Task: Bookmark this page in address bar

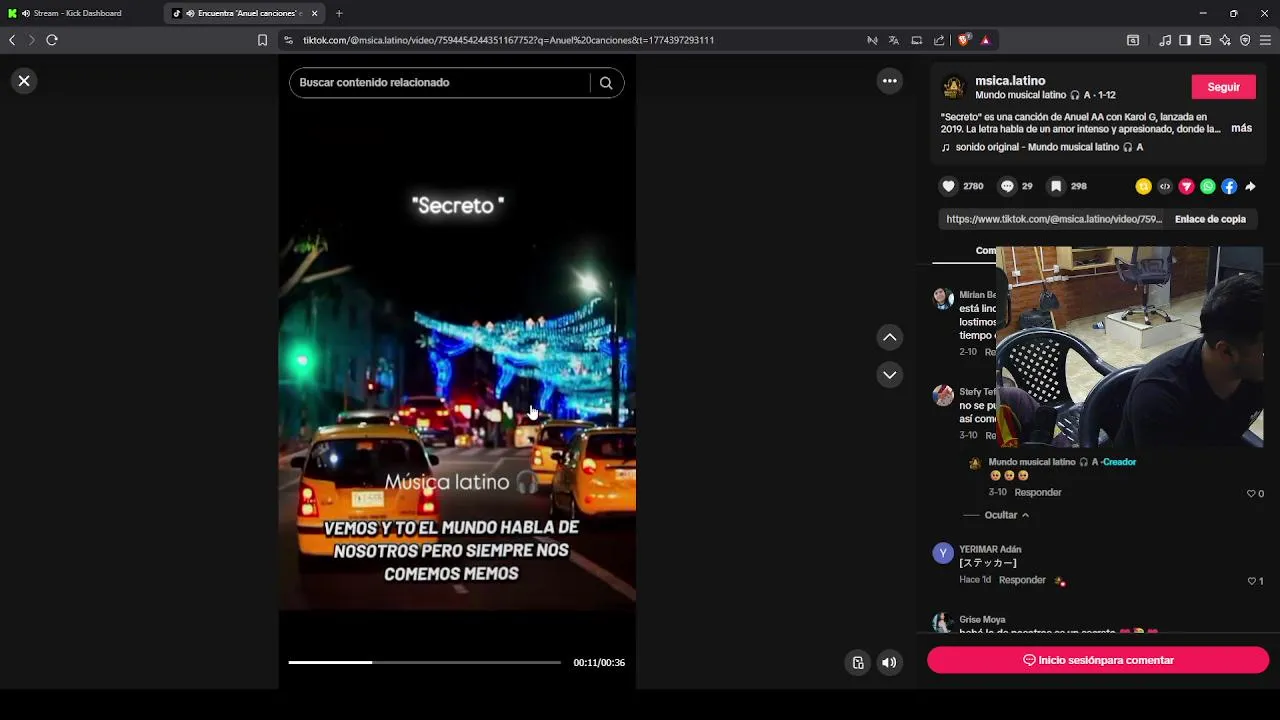Action: click(x=262, y=40)
